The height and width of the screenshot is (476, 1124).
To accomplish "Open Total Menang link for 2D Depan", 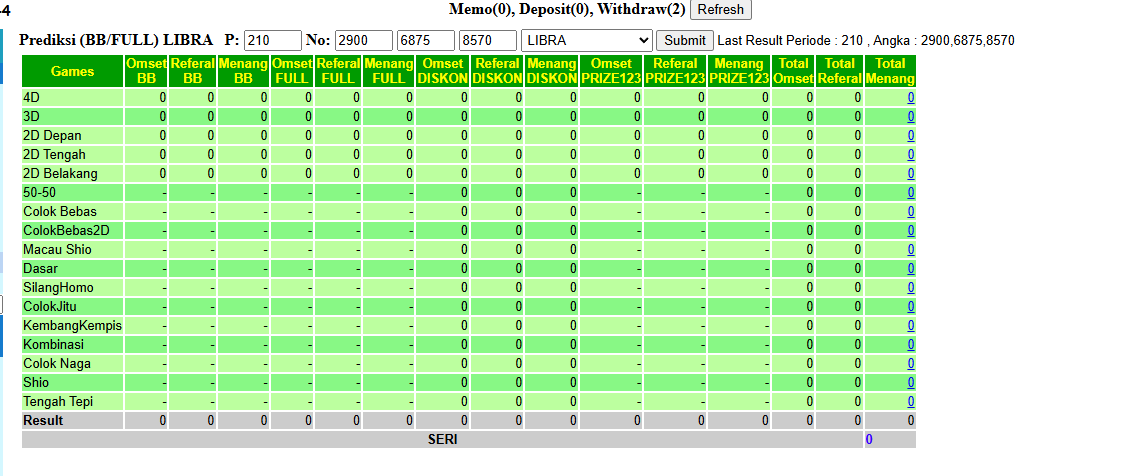I will (910, 135).
